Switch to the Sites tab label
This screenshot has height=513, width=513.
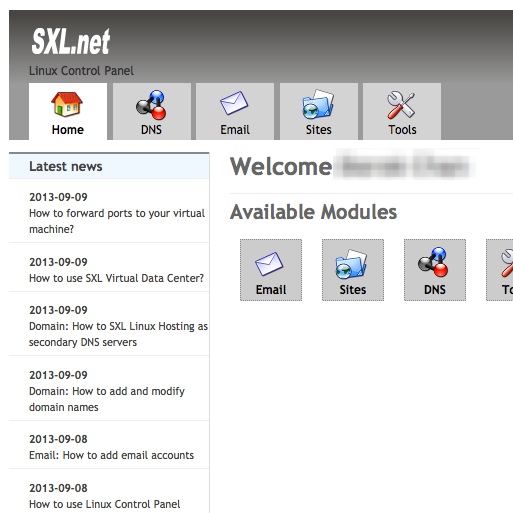(319, 130)
